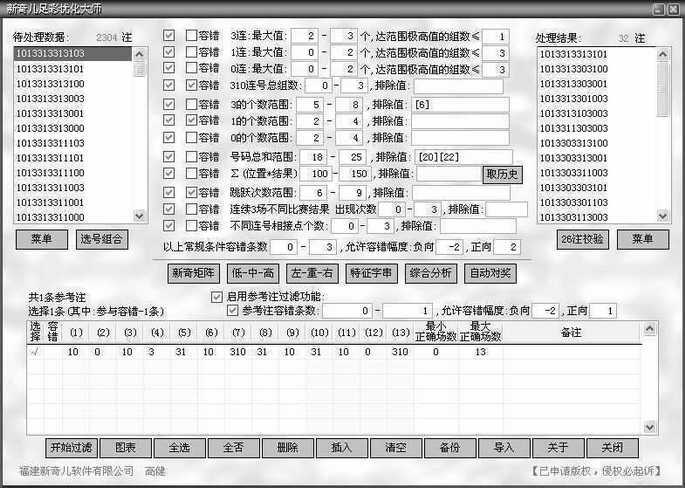Open the 菜单 beside 26注校验
This screenshot has height=488, width=685.
tap(642, 239)
